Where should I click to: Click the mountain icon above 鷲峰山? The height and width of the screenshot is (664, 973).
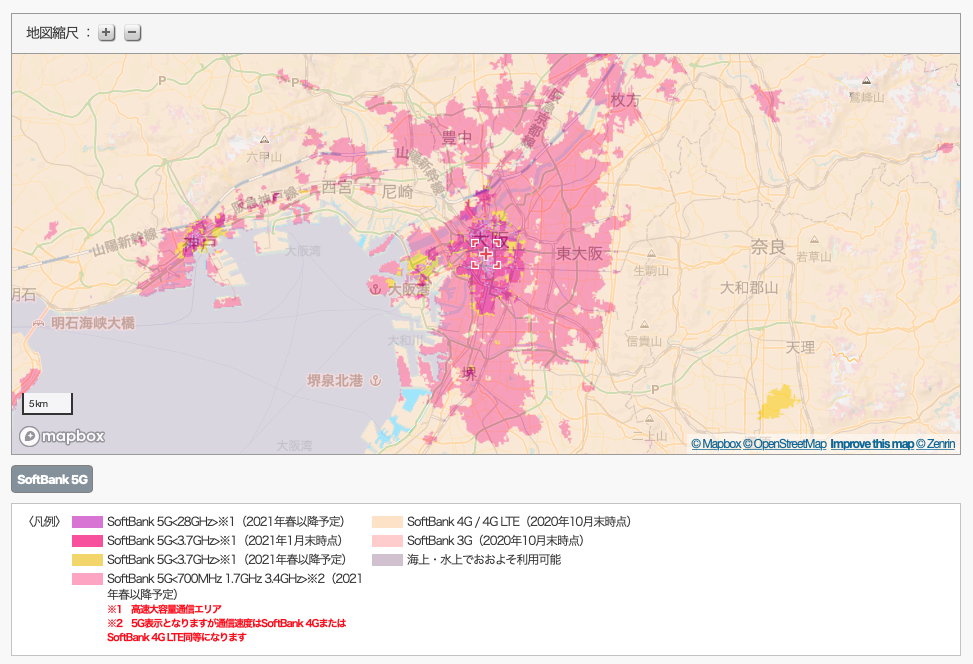tap(866, 80)
